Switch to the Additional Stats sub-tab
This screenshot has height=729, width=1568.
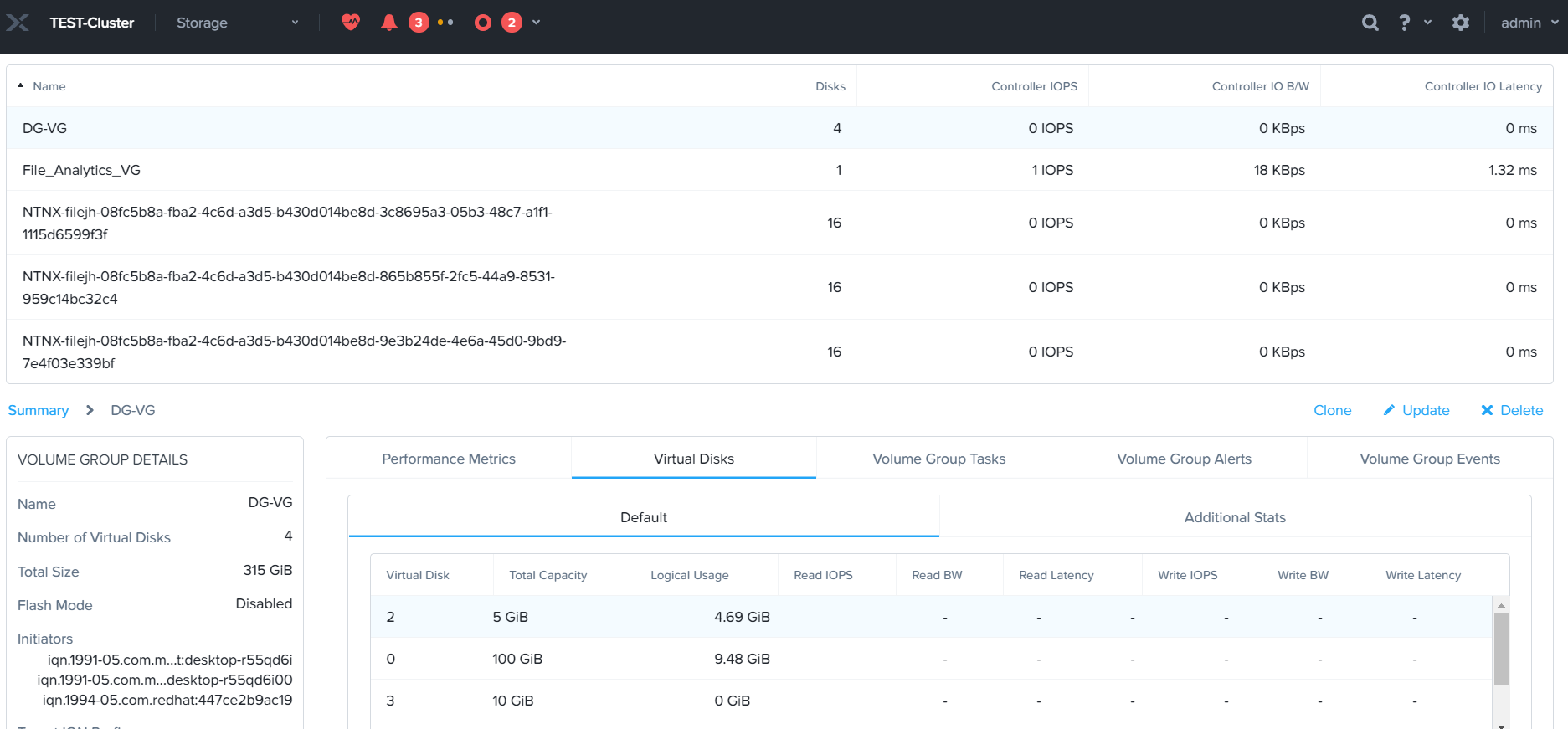1235,517
